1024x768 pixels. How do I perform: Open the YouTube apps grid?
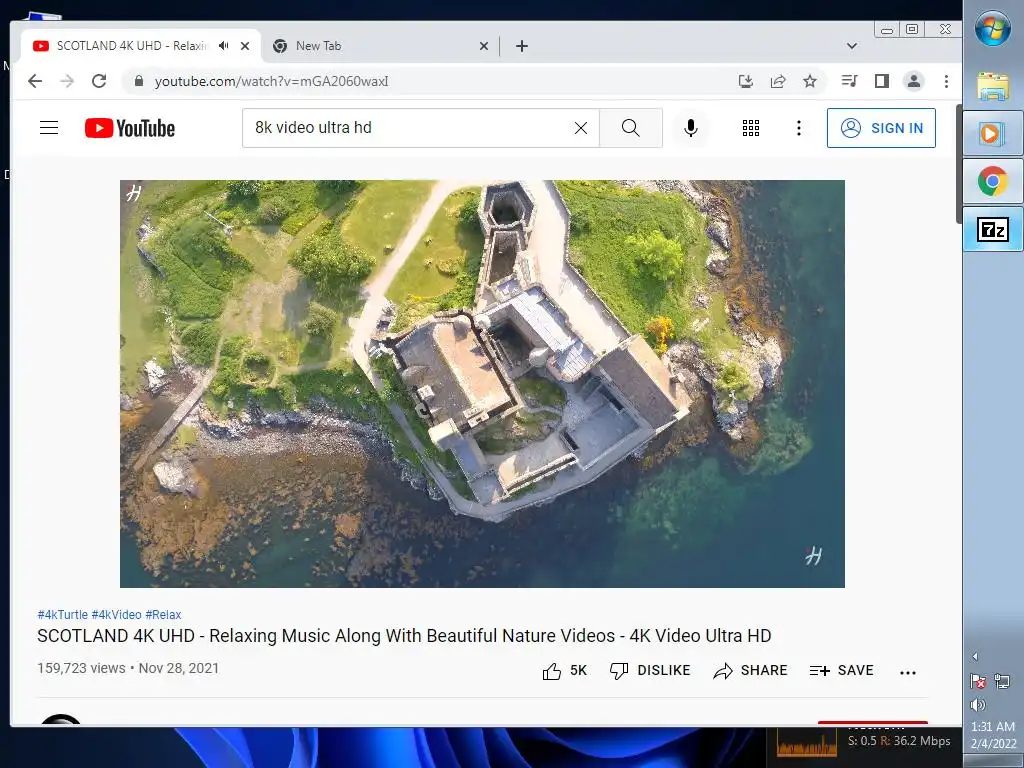coord(751,128)
